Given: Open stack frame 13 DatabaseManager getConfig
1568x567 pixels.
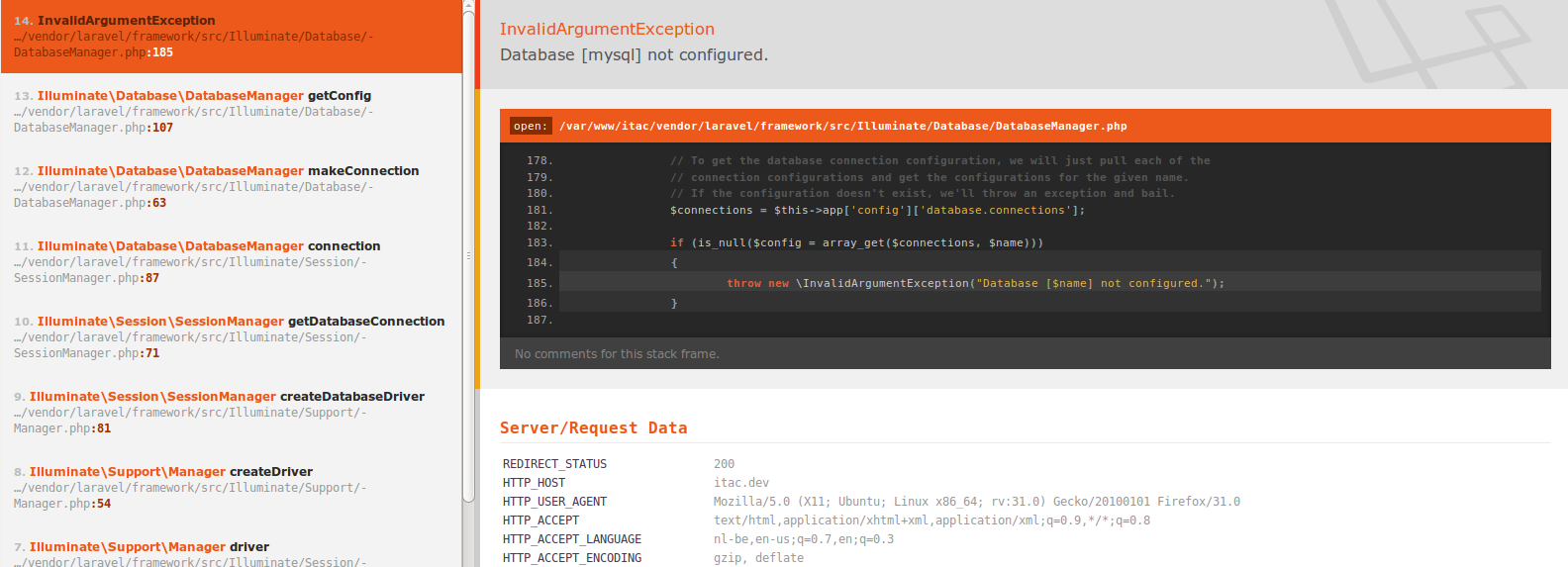Looking at the screenshot, I should (x=231, y=111).
